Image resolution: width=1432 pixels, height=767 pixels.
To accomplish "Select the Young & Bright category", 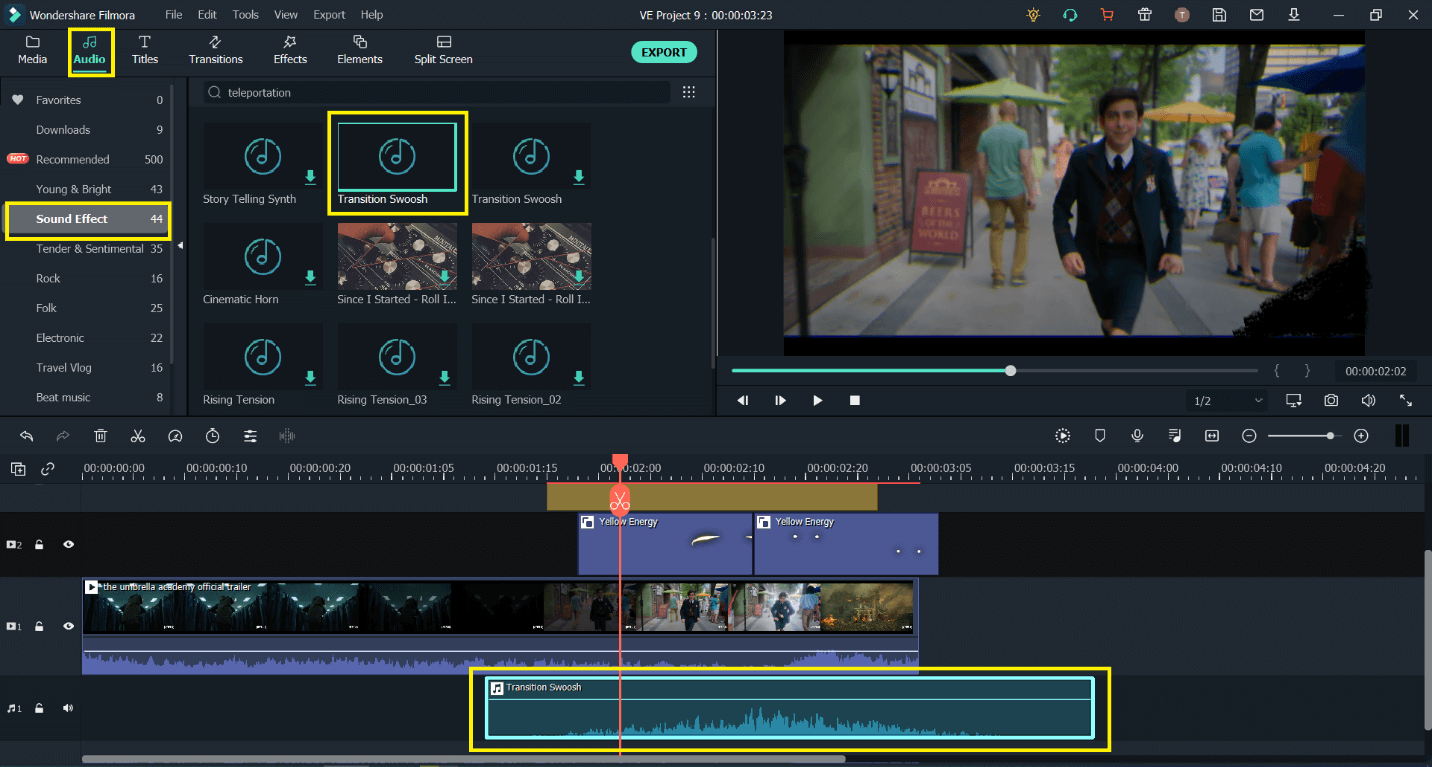I will (x=86, y=189).
